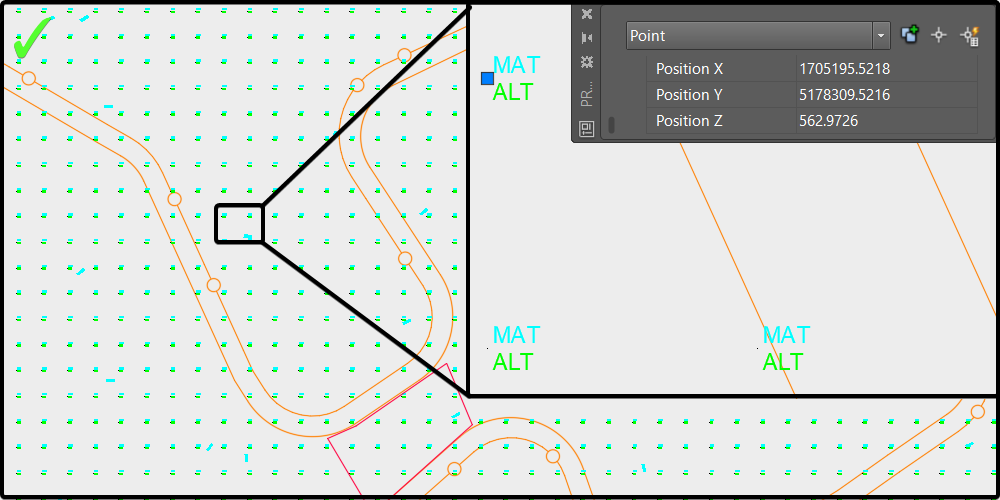Image resolution: width=1000 pixels, height=500 pixels.
Task: Click the Properties icon below the palette title
Action: pyautogui.click(x=587, y=128)
